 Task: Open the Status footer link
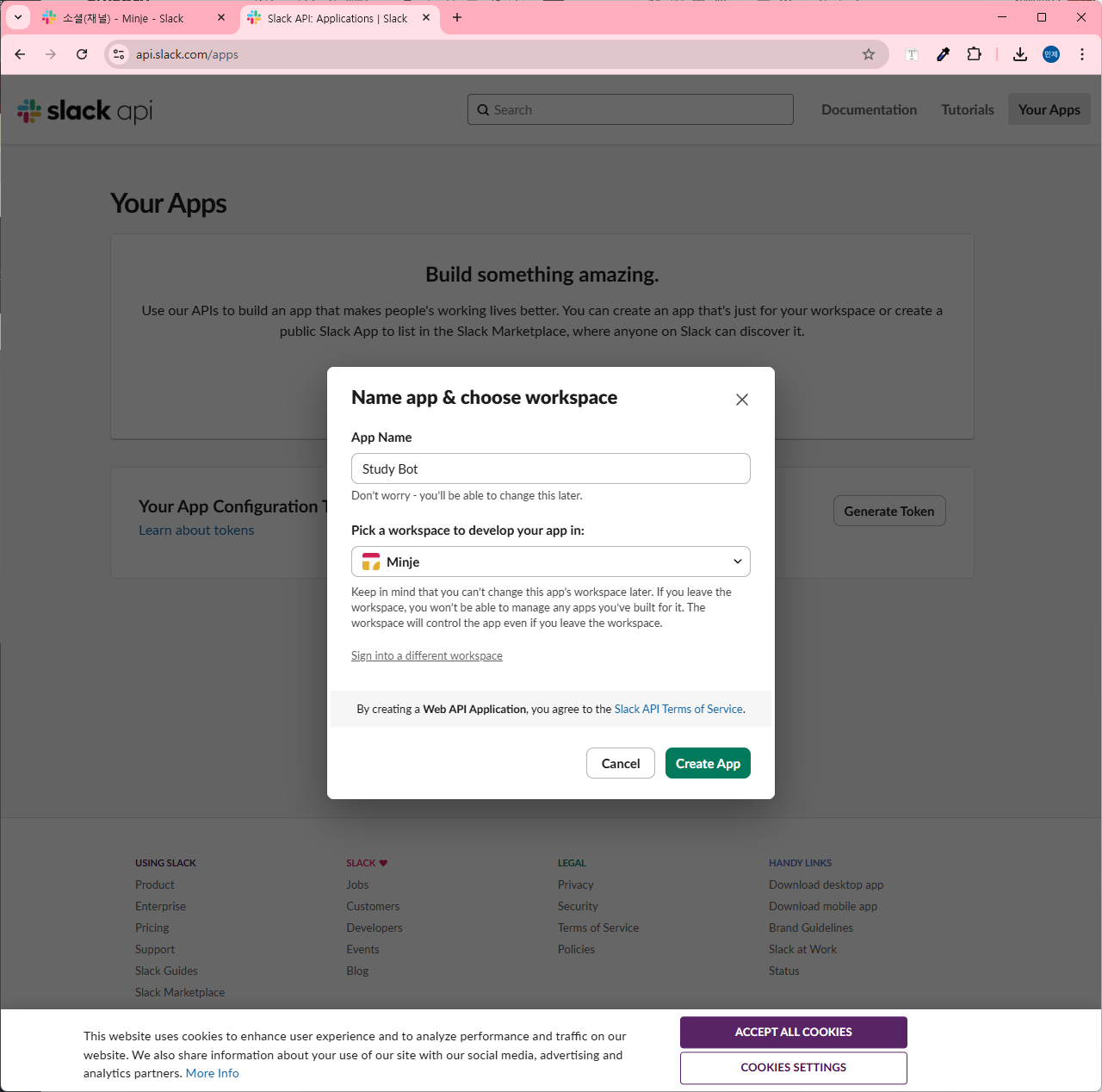[x=784, y=971]
